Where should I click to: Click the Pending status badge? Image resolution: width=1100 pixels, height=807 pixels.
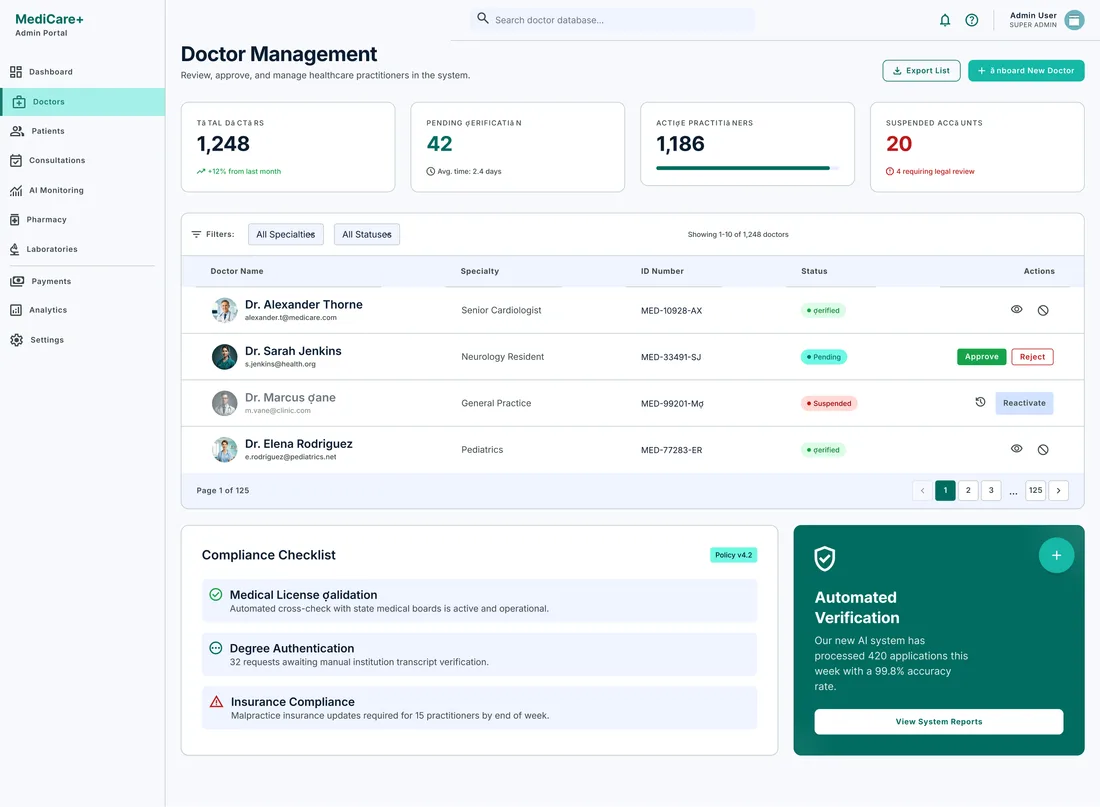pyautogui.click(x=824, y=357)
